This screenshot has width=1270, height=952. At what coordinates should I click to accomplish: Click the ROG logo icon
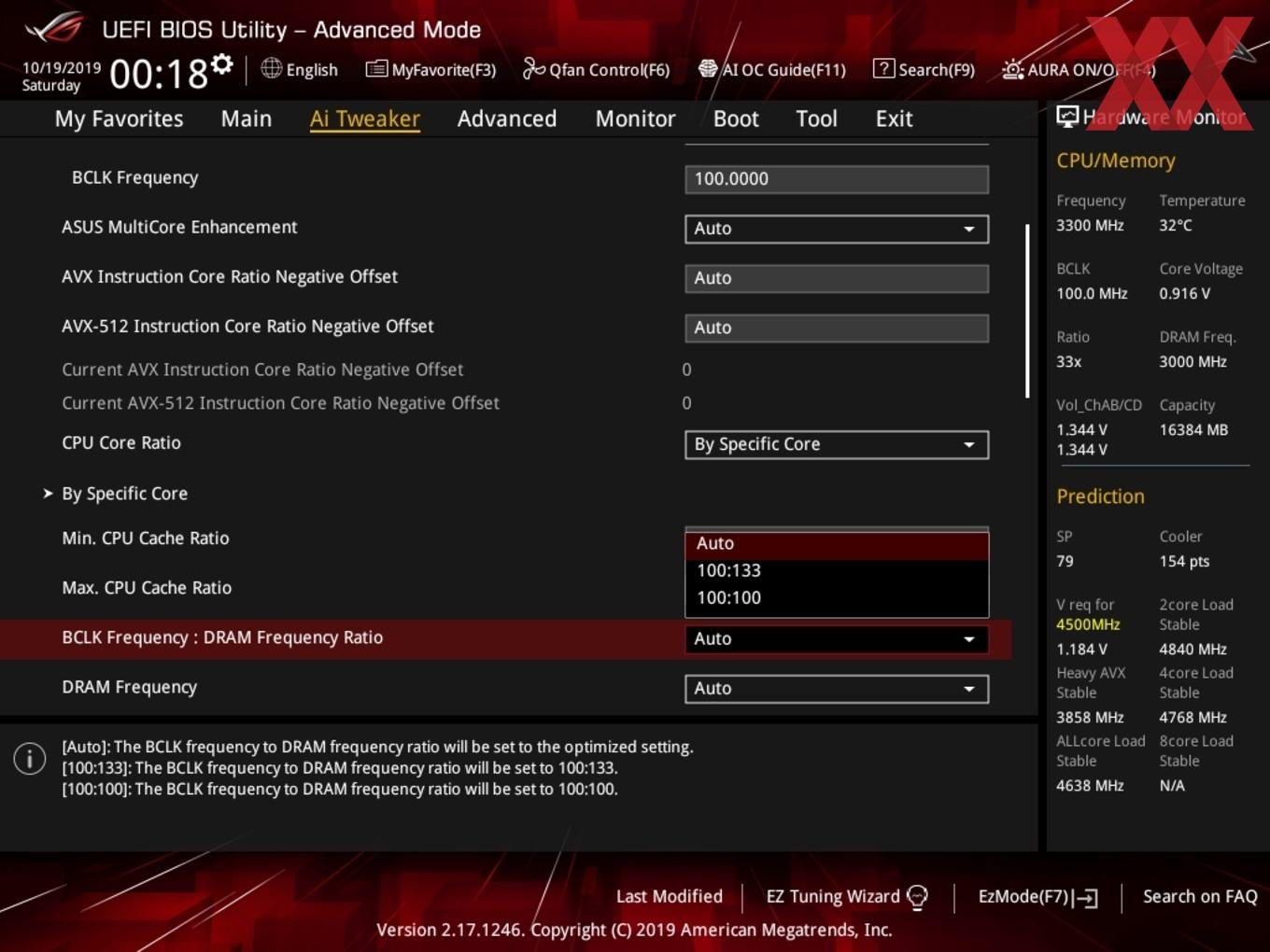[x=54, y=28]
